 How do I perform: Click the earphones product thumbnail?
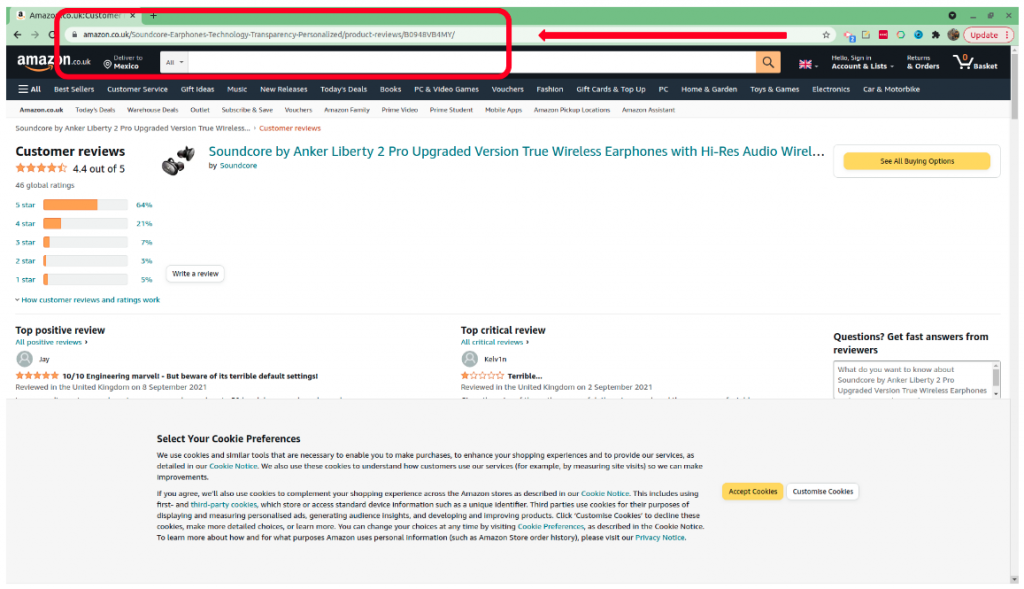click(178, 161)
